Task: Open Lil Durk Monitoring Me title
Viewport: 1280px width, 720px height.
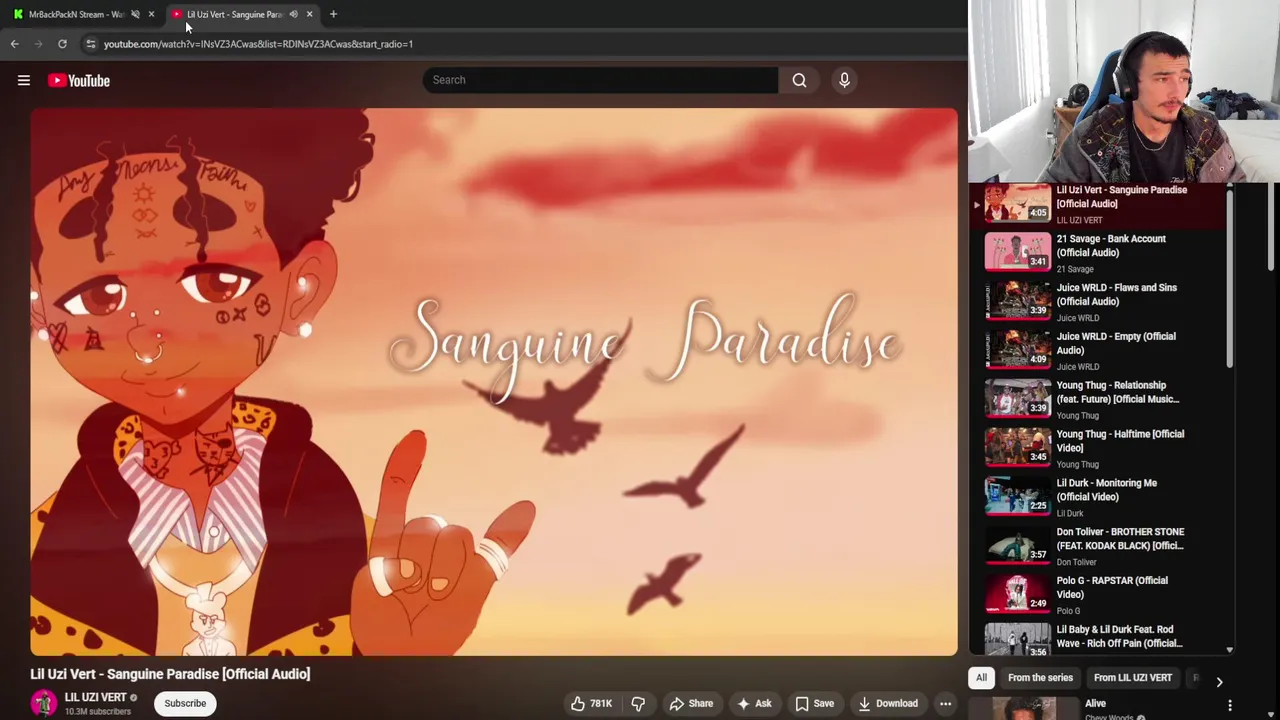Action: 1106,490
